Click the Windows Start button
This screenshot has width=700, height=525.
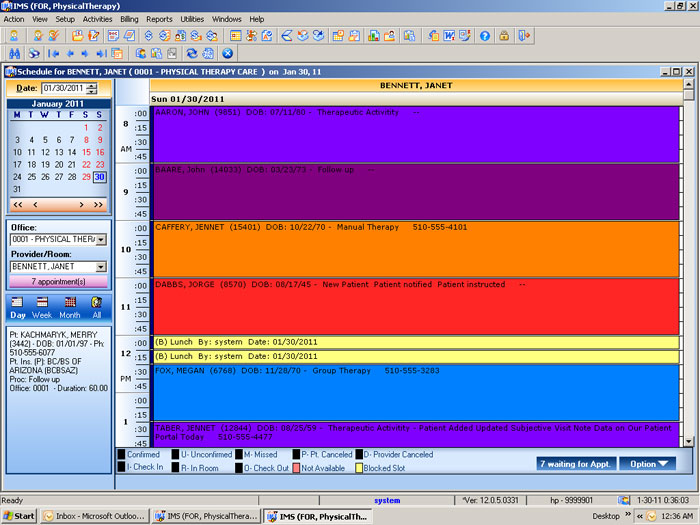tap(19, 516)
